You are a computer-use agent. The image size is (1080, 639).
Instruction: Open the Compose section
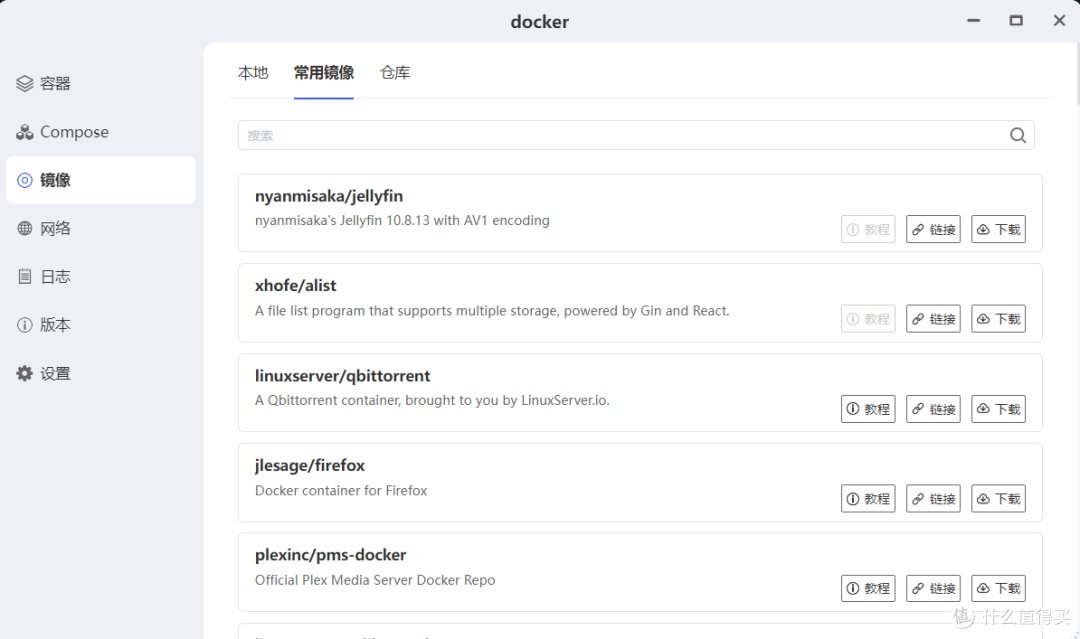point(101,132)
